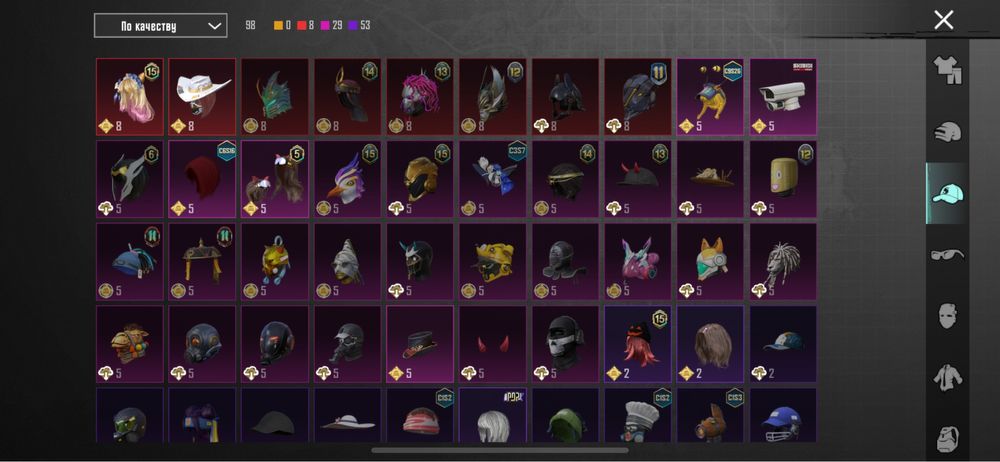Viewport: 1000px width, 462px height.
Task: Filter by the orange quality swatch
Action: [x=278, y=26]
